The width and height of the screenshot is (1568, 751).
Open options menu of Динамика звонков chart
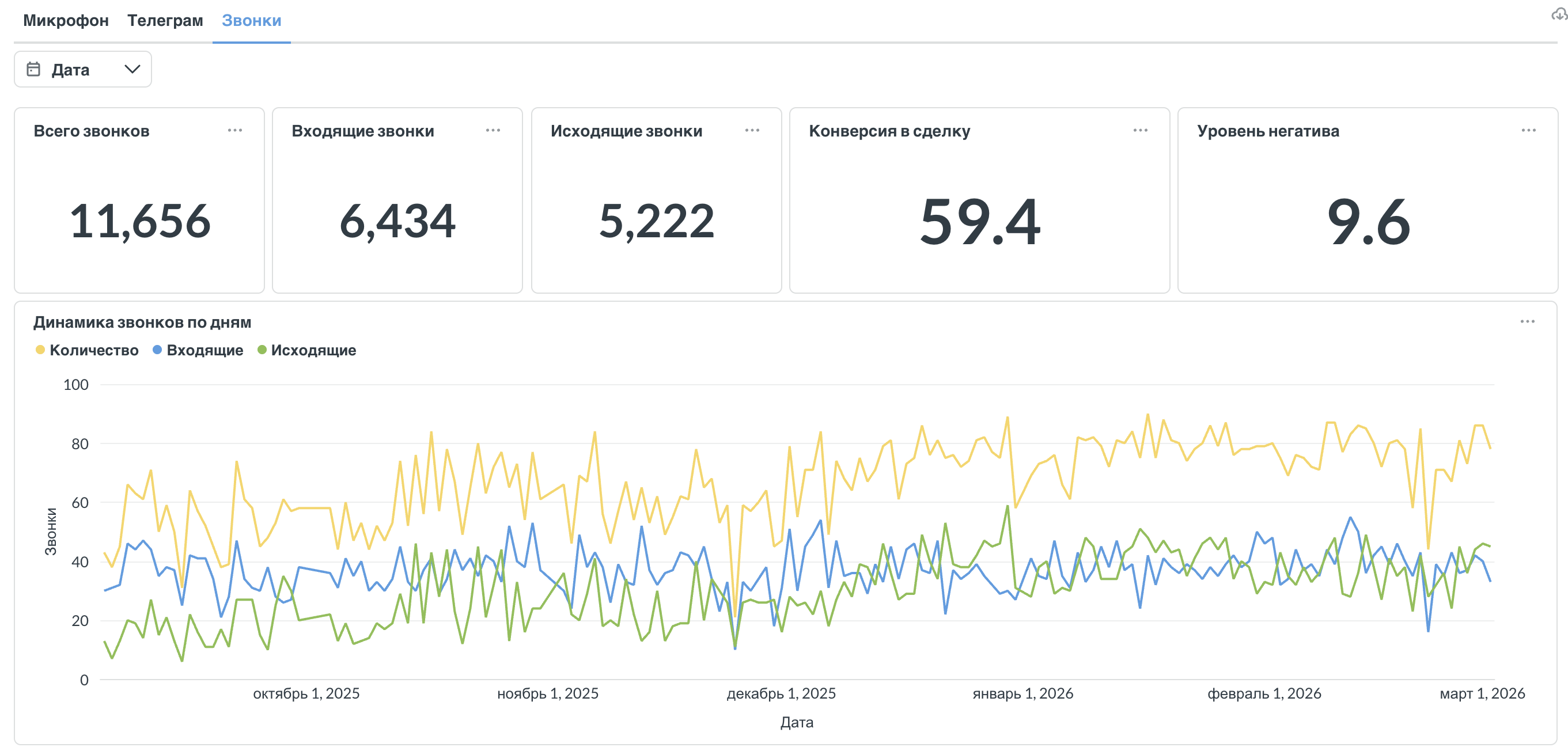pyautogui.click(x=1527, y=321)
